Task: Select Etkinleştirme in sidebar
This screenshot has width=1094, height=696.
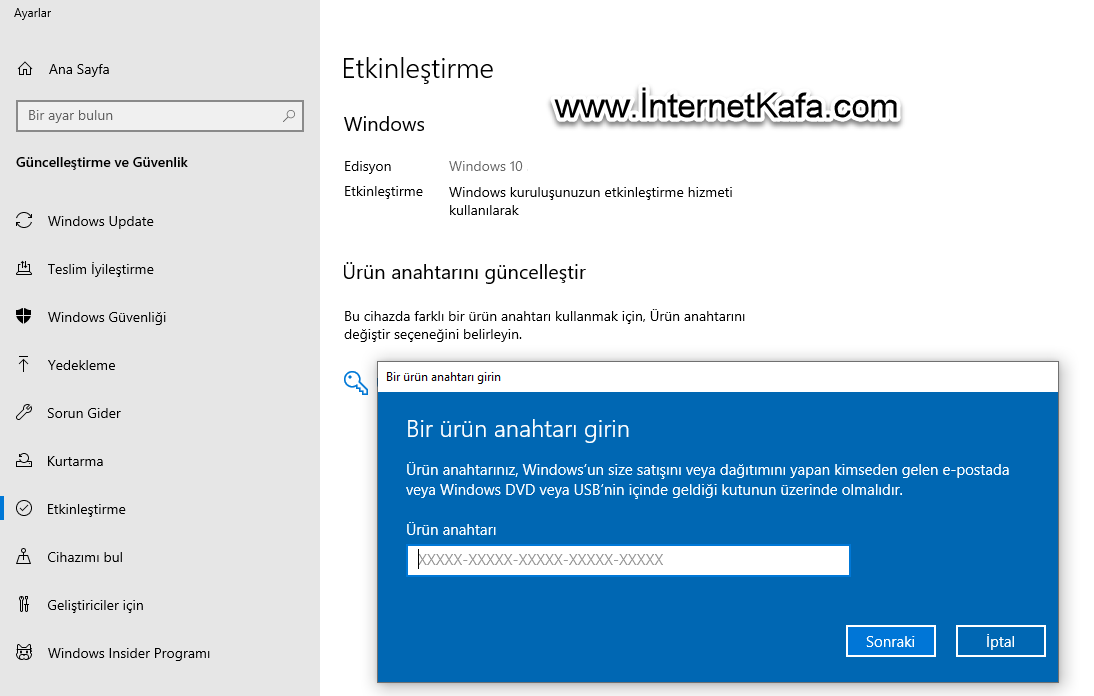Action: click(x=86, y=509)
